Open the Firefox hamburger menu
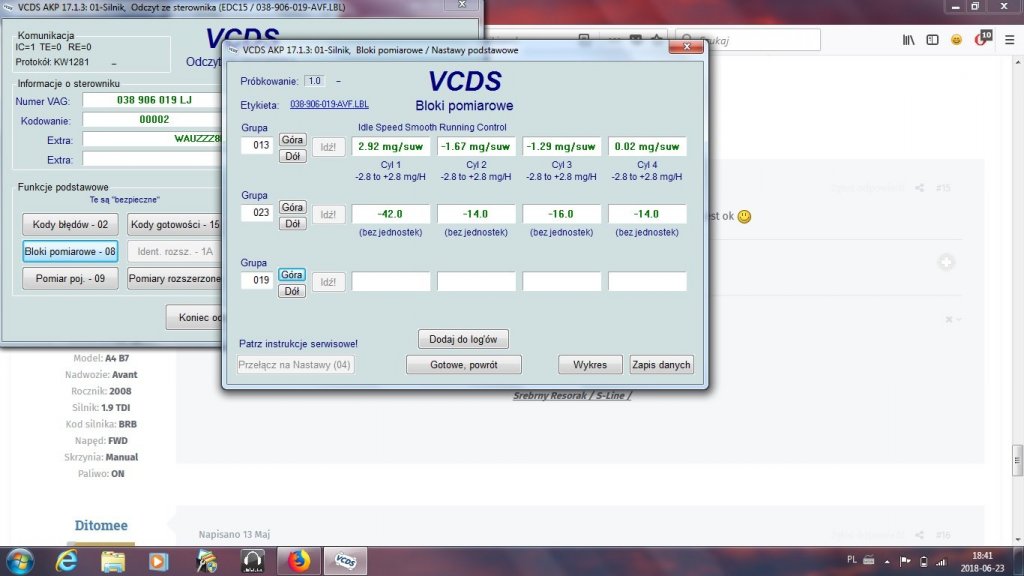This screenshot has width=1024, height=576. (1010, 40)
